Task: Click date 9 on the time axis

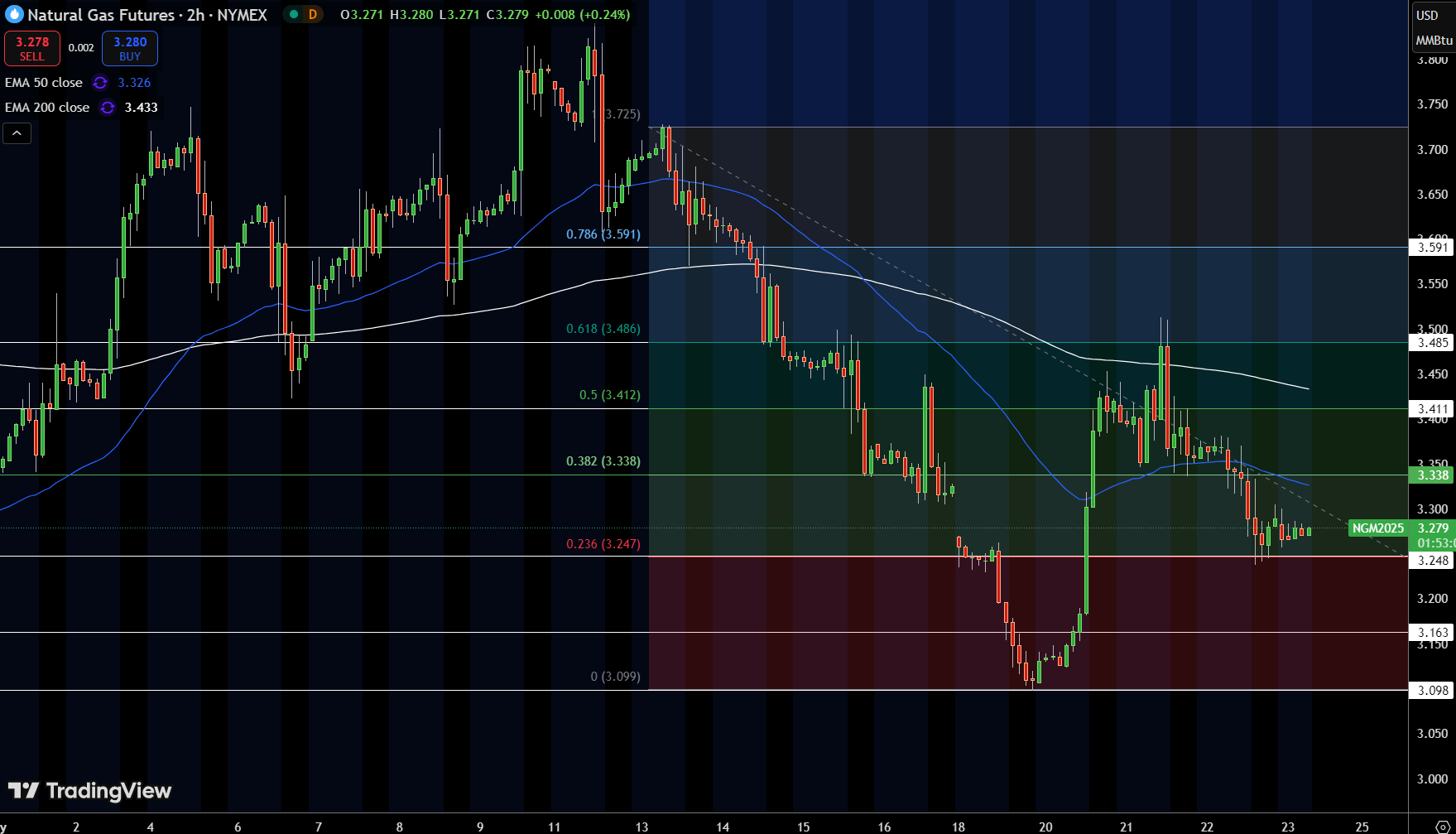Action: 480,827
